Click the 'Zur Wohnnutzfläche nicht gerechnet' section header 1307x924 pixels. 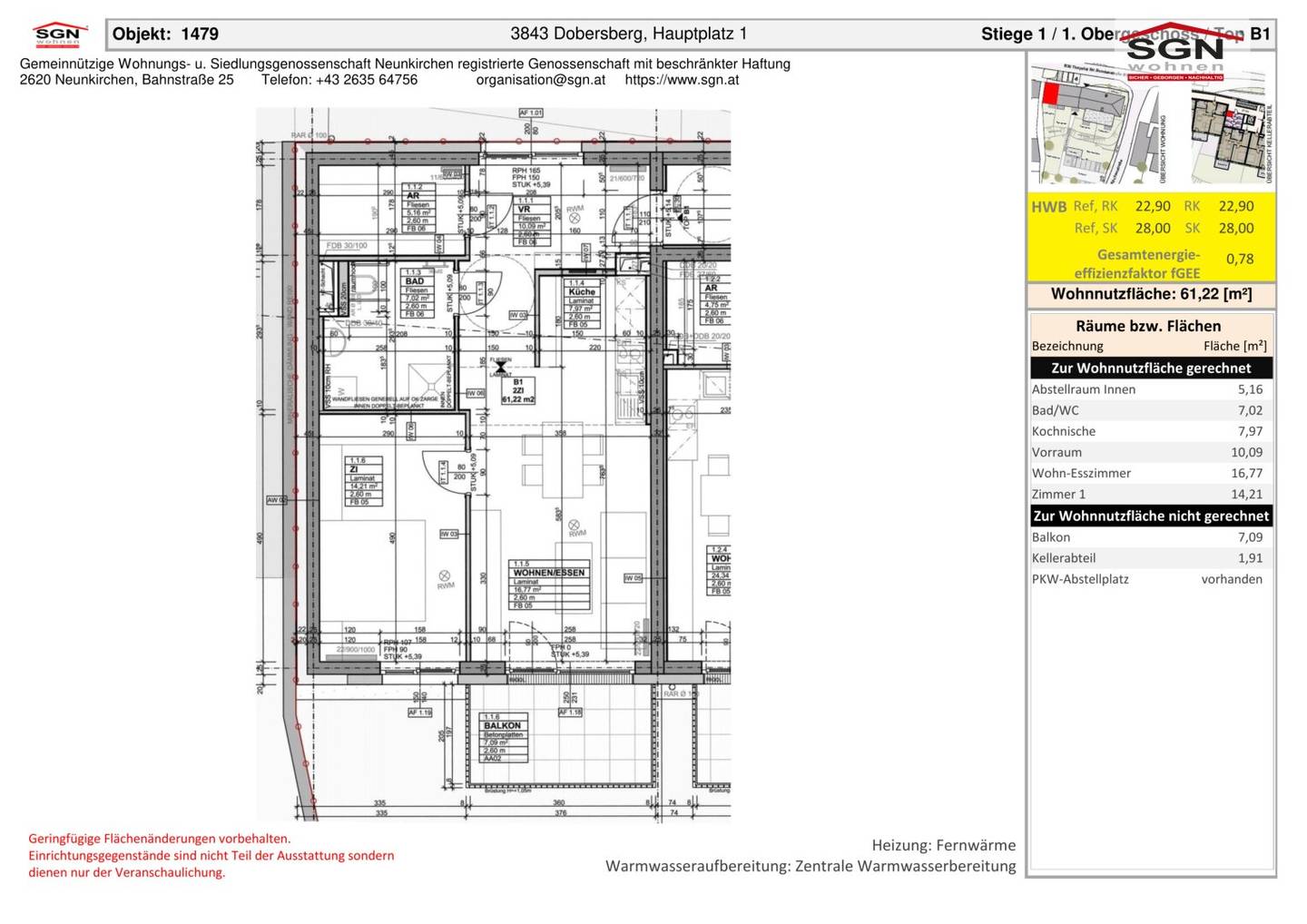tap(1151, 516)
